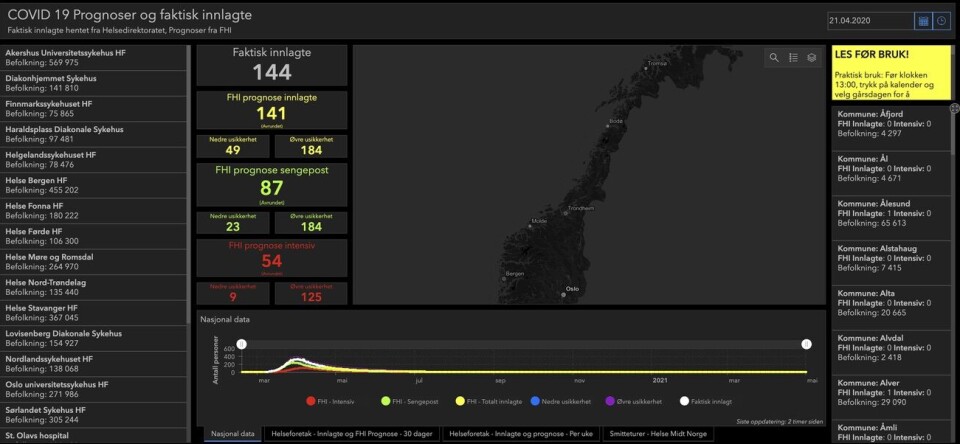960x444 pixels.
Task: Show the map legend list
Action: pos(793,58)
